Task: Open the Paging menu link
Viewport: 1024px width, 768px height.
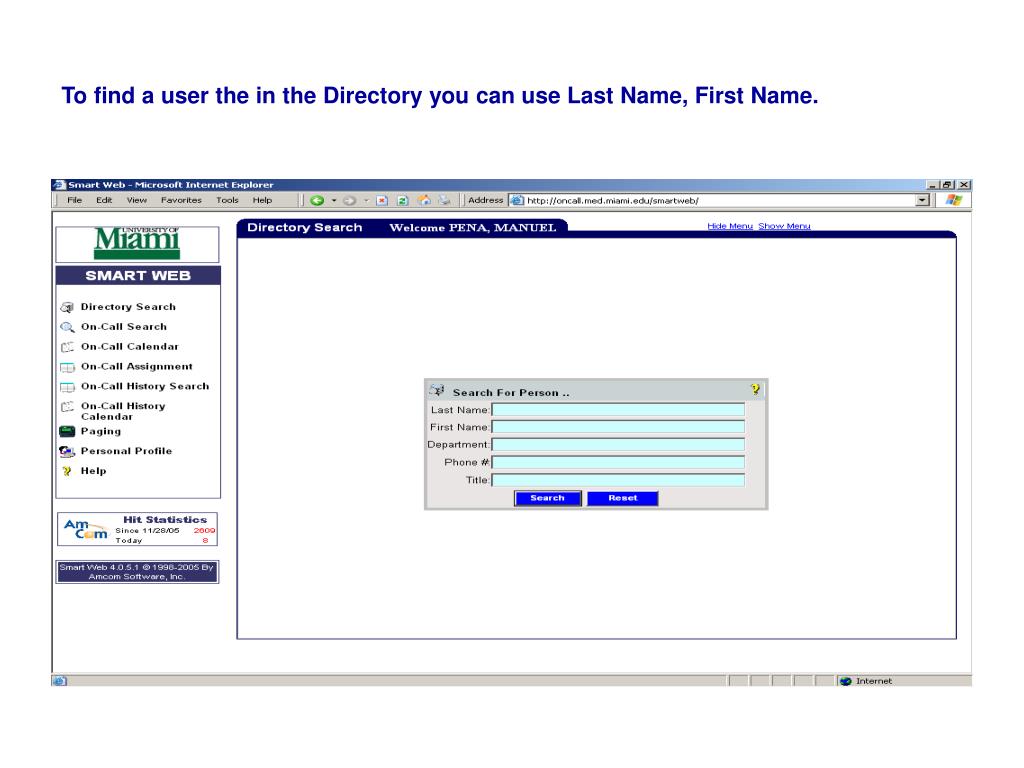Action: 101,431
